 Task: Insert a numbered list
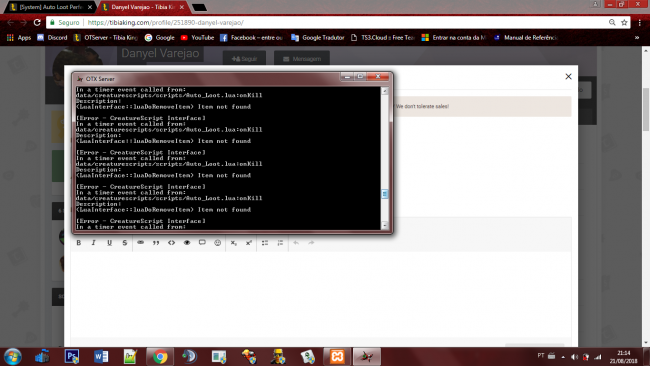pyautogui.click(x=280, y=243)
